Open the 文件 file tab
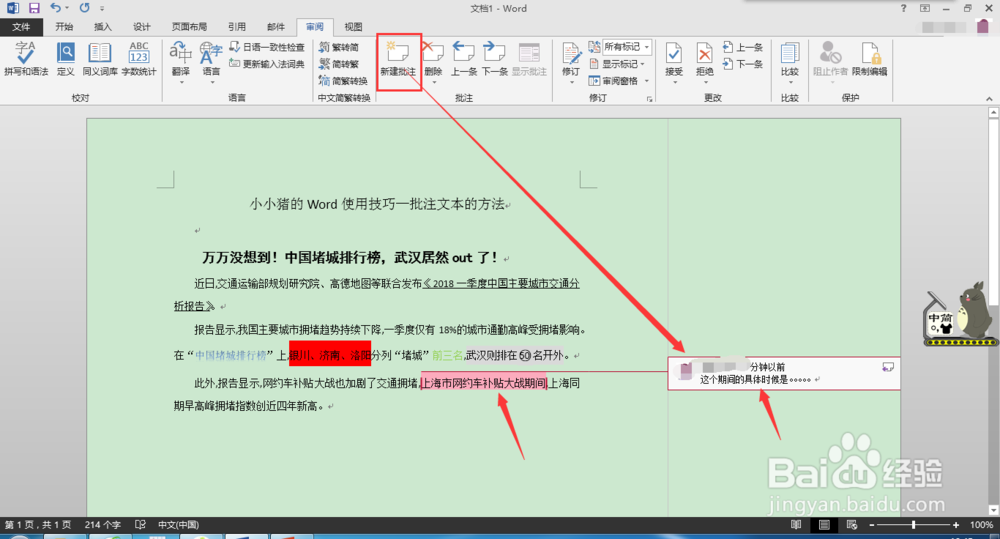 [21, 27]
